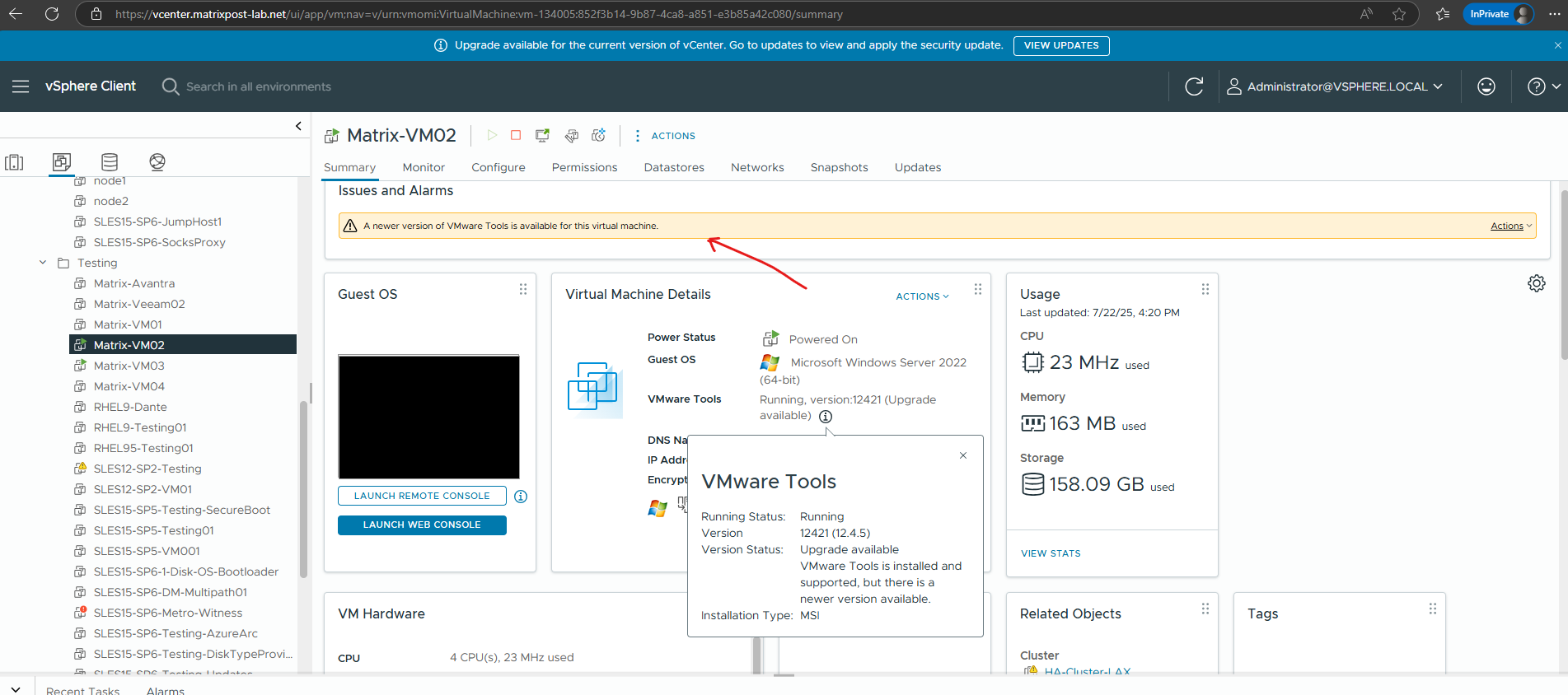Launch the remote console from the title toolbar icon
Screen dimensions: 1568x695
point(542,135)
